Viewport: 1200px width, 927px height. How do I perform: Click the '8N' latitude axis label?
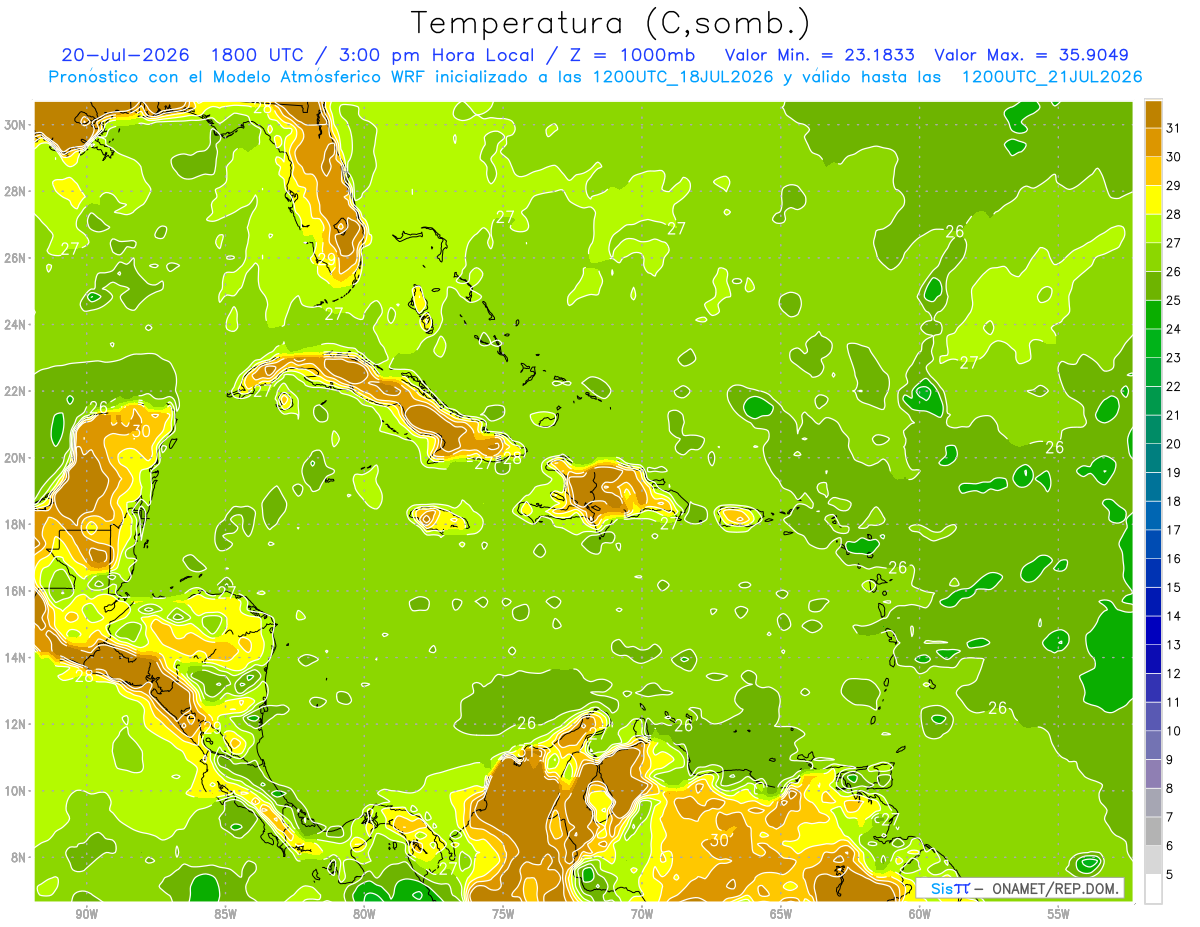pyautogui.click(x=20, y=857)
